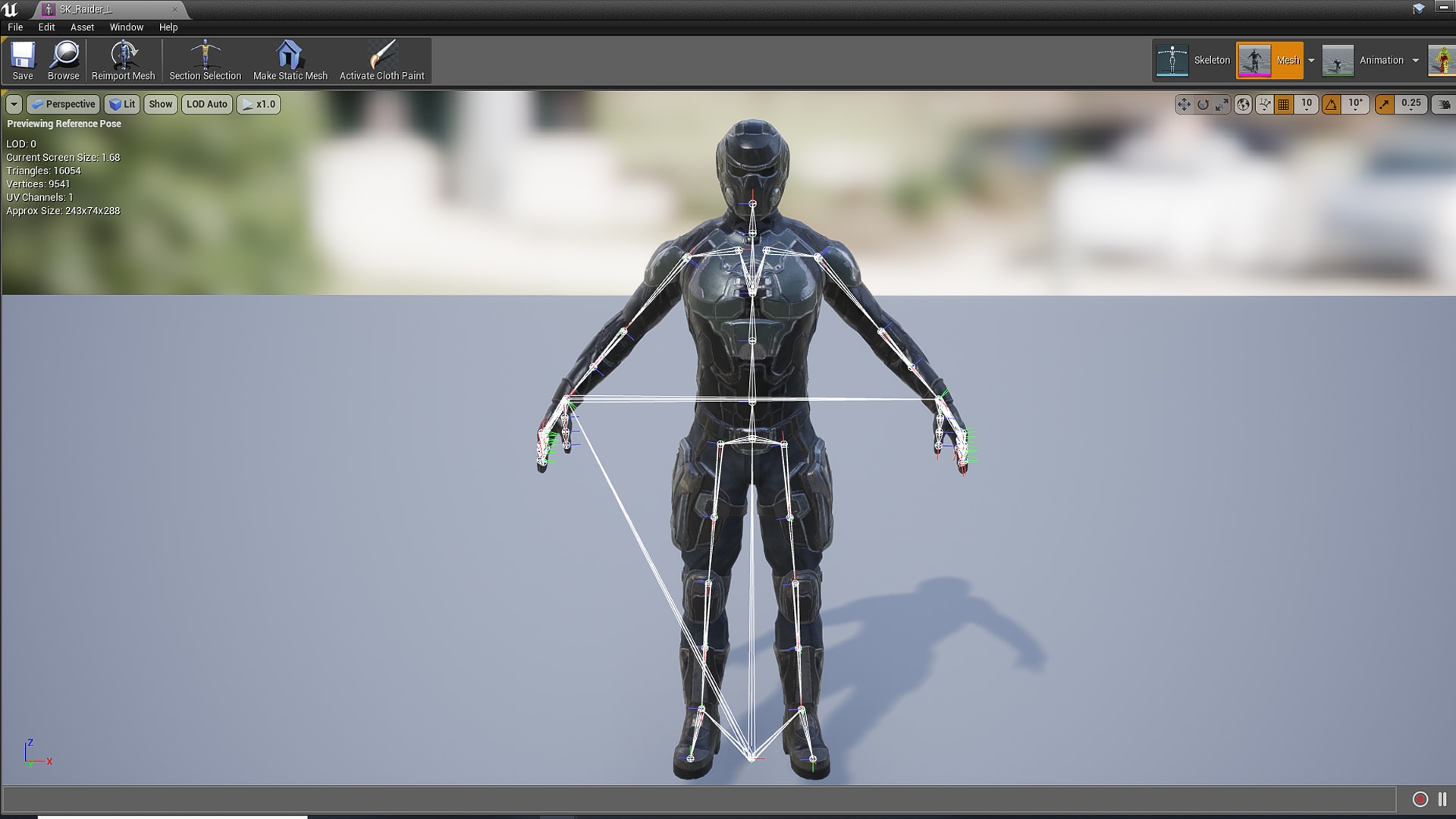Toggle world/local coordinate system globe icon

coord(1242,105)
